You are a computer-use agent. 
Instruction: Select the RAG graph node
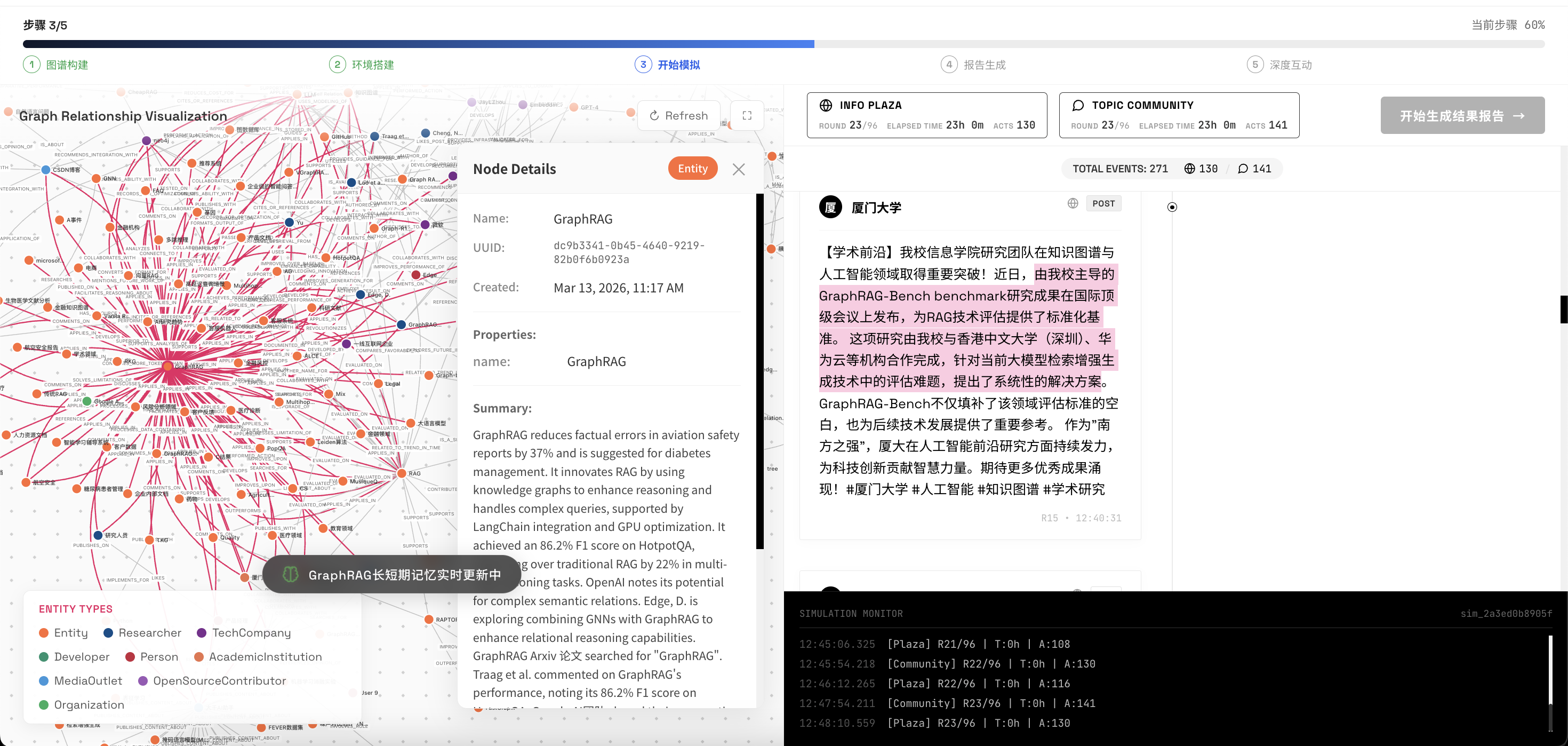pyautogui.click(x=402, y=474)
